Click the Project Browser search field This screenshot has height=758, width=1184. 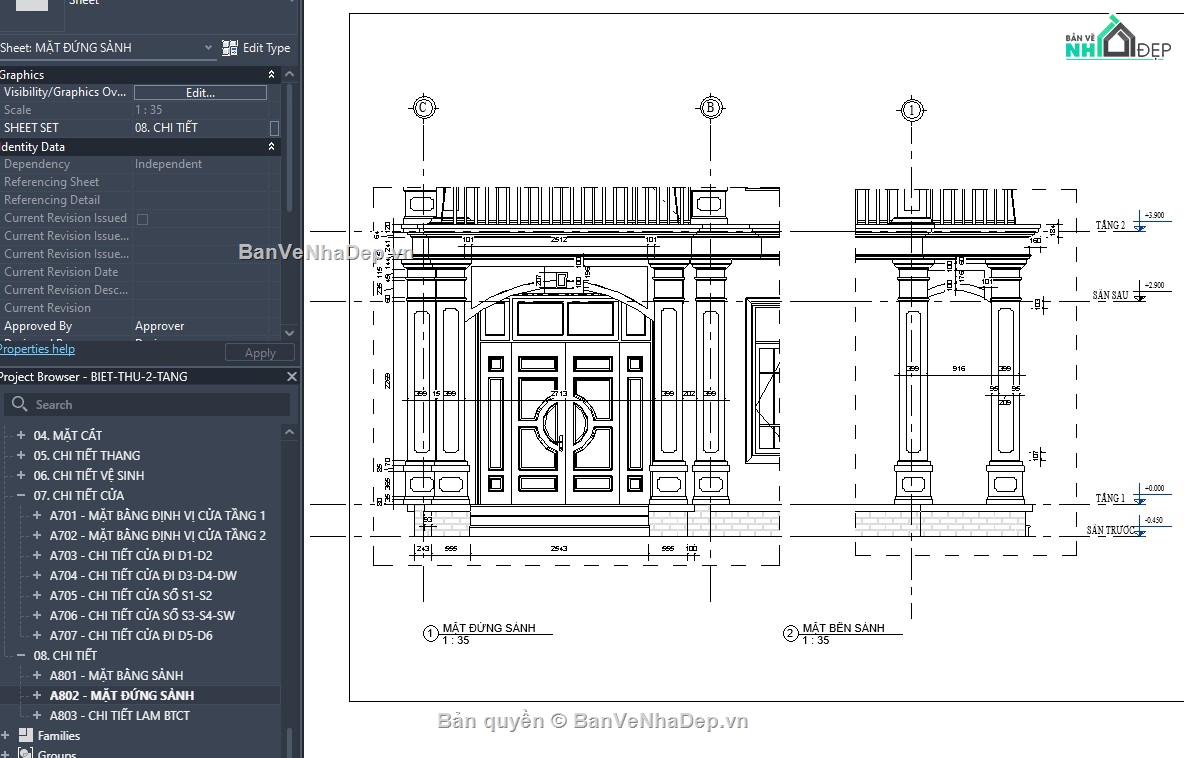click(147, 405)
